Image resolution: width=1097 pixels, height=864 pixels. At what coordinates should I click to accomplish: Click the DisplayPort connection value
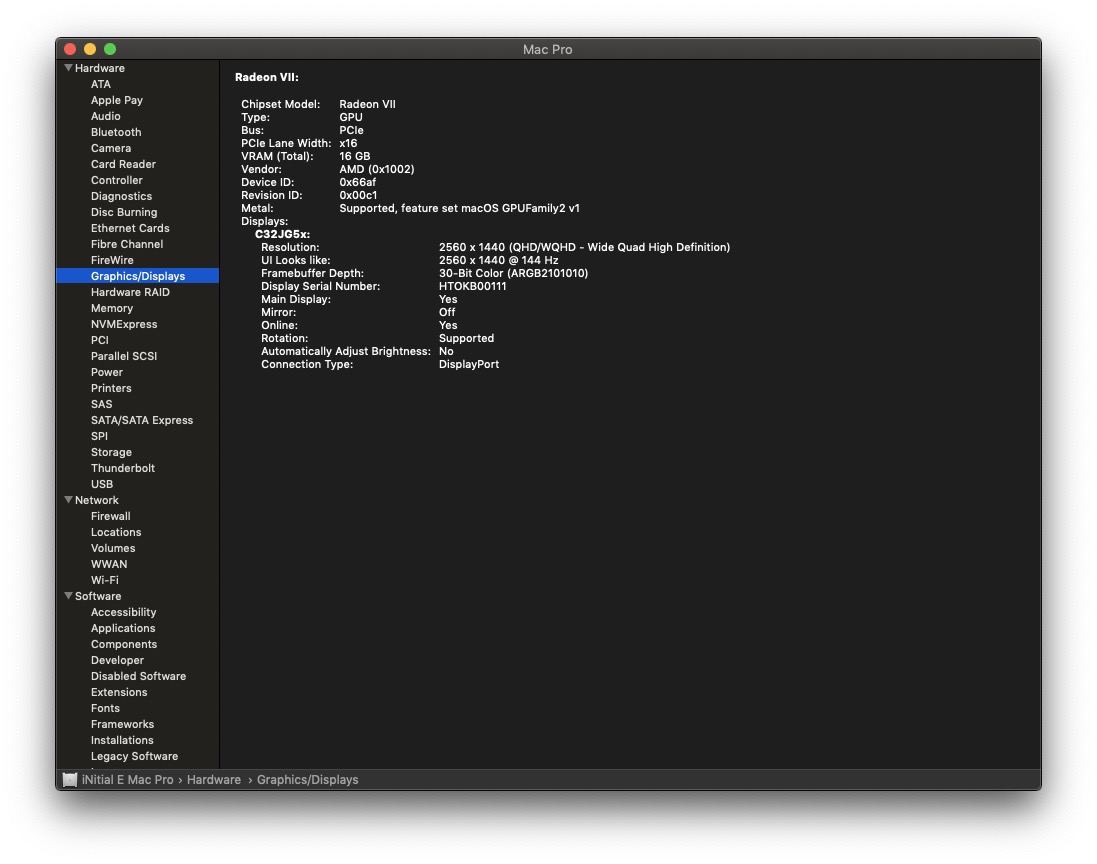click(x=469, y=364)
